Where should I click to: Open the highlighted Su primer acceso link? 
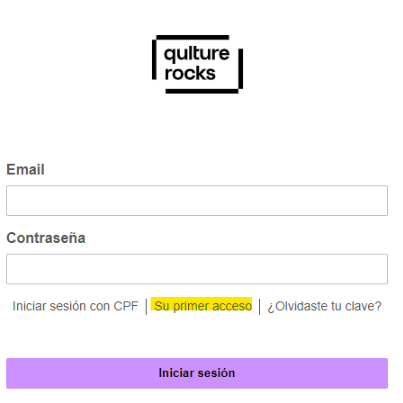(x=203, y=306)
